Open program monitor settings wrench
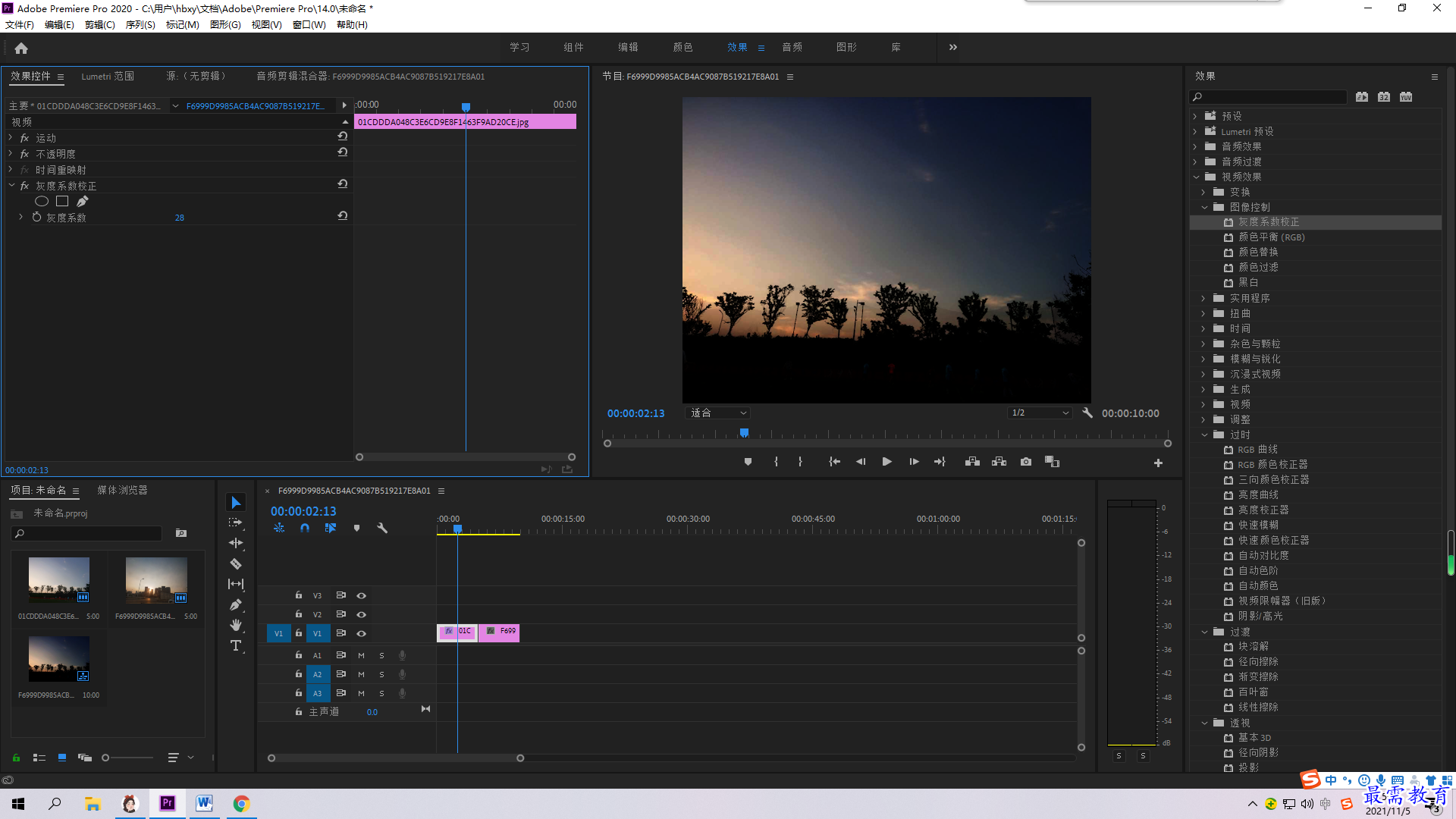Image resolution: width=1456 pixels, height=819 pixels. [x=1087, y=413]
